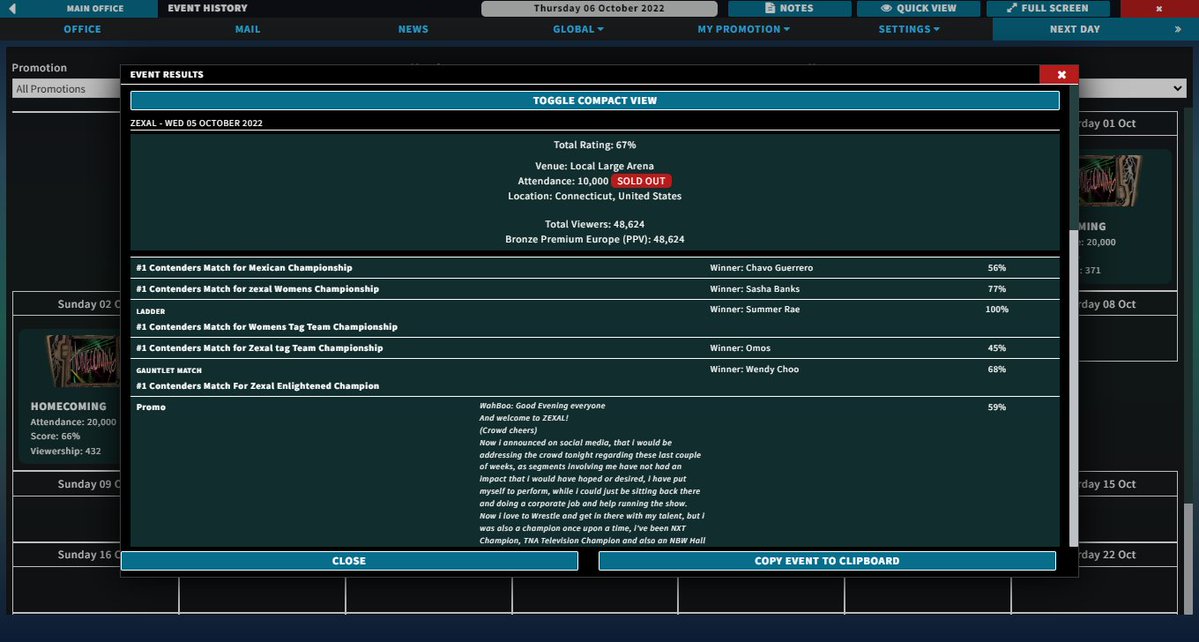Click Winner: Summer Rae
The height and width of the screenshot is (642, 1199).
click(754, 309)
